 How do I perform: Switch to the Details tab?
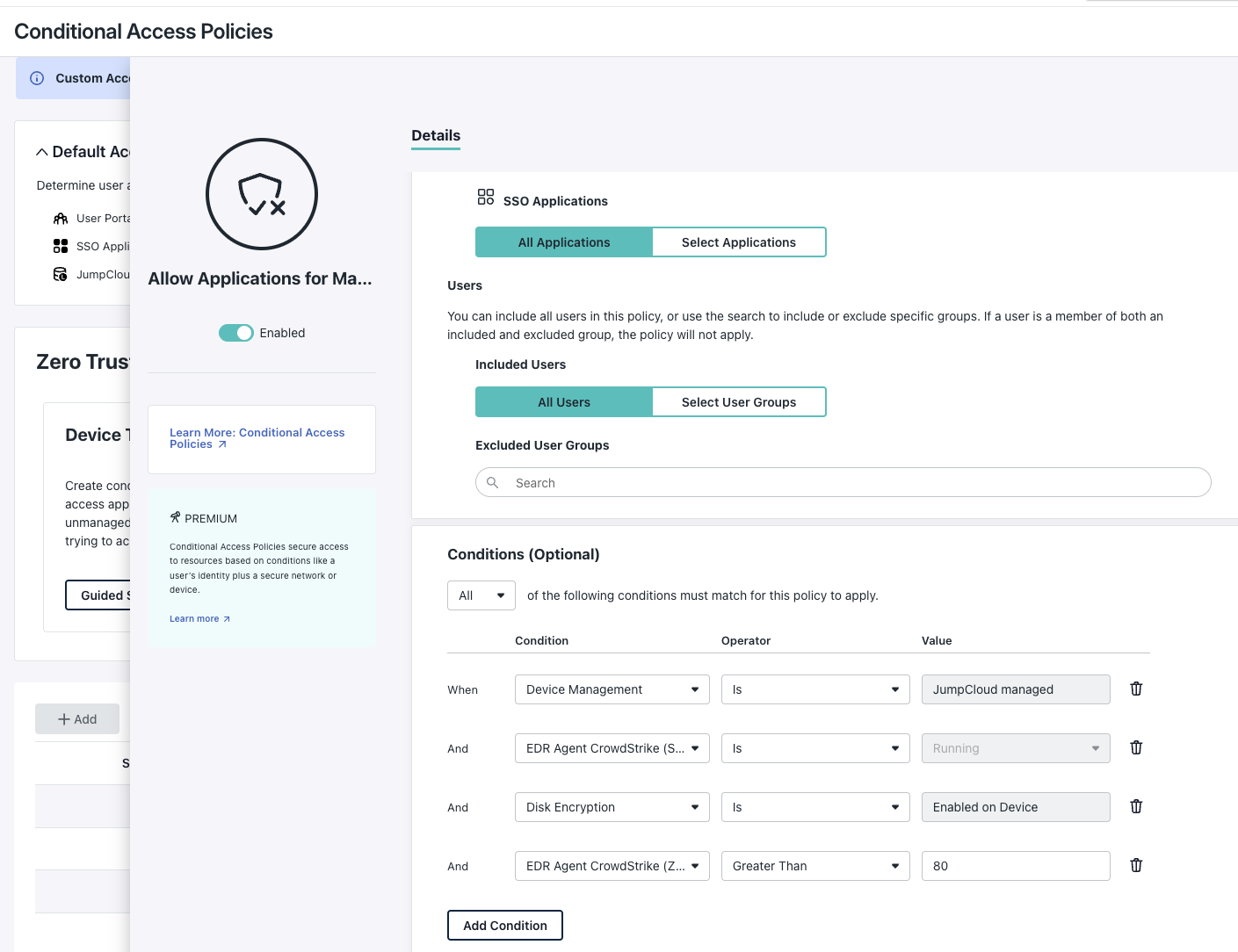pyautogui.click(x=436, y=135)
